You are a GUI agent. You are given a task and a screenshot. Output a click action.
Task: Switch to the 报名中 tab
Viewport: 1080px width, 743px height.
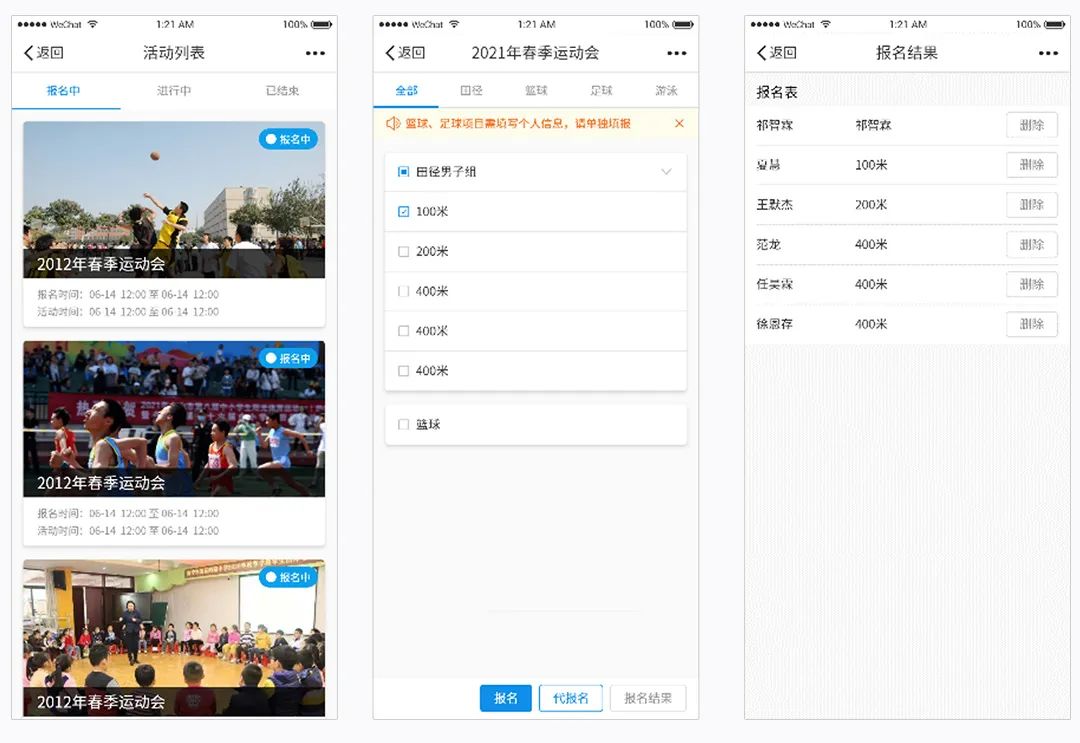tap(63, 91)
